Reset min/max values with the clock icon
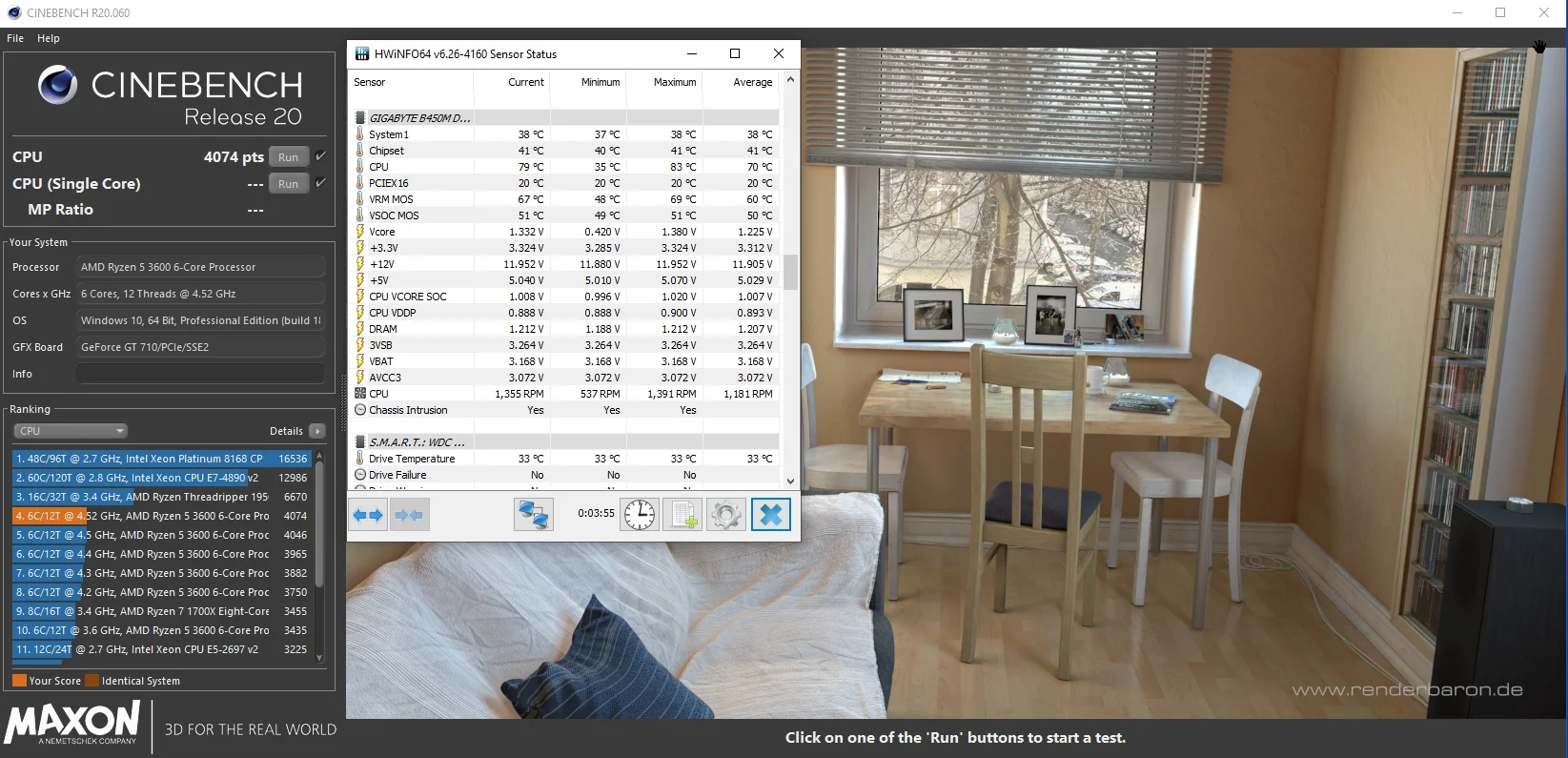 pos(640,515)
